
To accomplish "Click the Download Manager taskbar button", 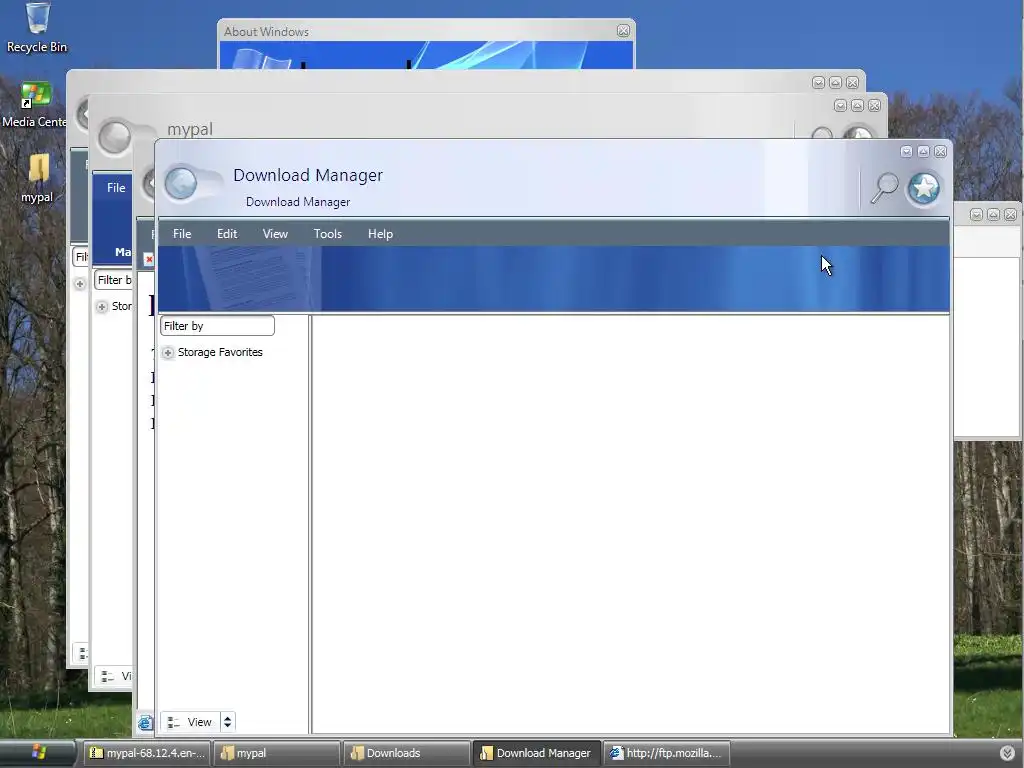I will point(537,753).
